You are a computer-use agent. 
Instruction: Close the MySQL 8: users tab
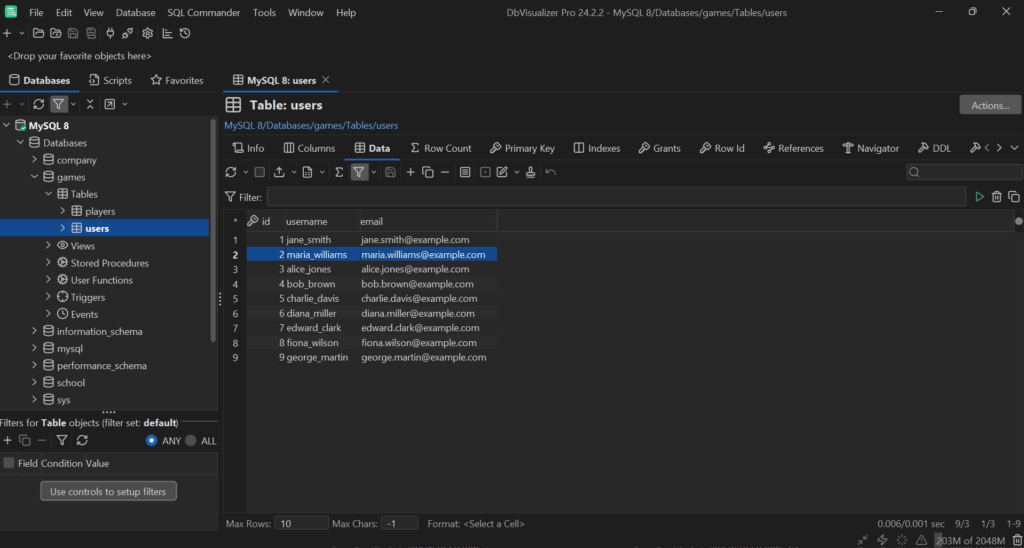pos(325,80)
